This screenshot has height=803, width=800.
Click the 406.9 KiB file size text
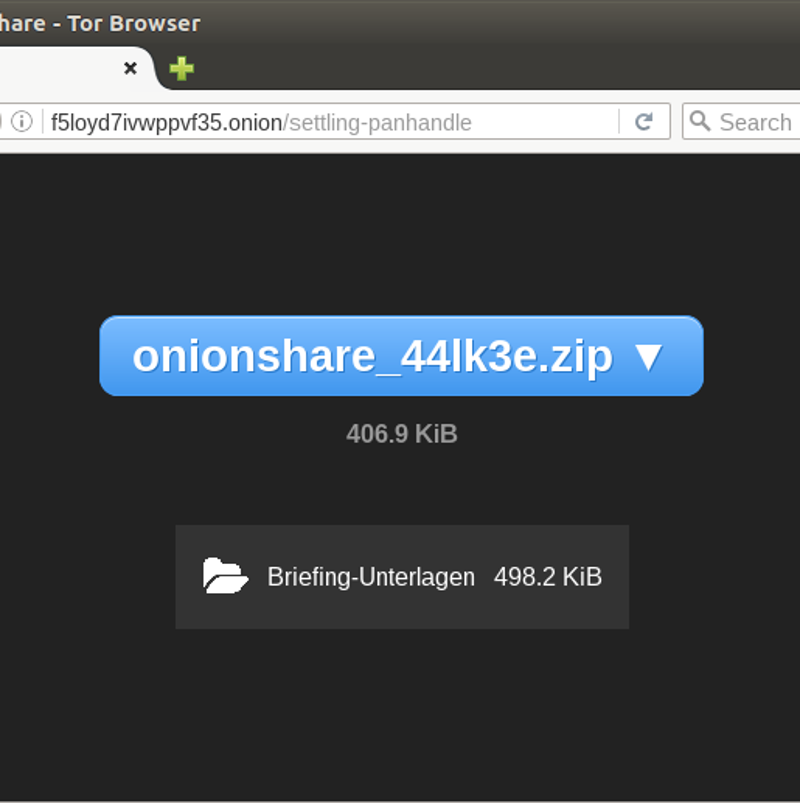click(401, 434)
